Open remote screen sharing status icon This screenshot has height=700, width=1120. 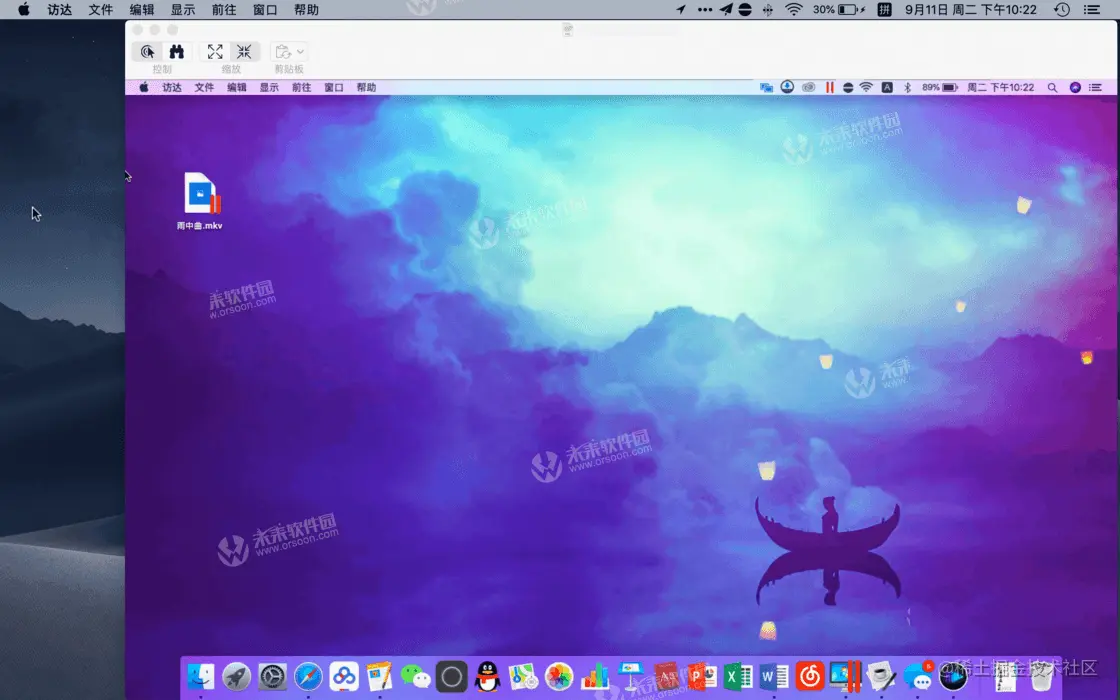click(x=766, y=87)
